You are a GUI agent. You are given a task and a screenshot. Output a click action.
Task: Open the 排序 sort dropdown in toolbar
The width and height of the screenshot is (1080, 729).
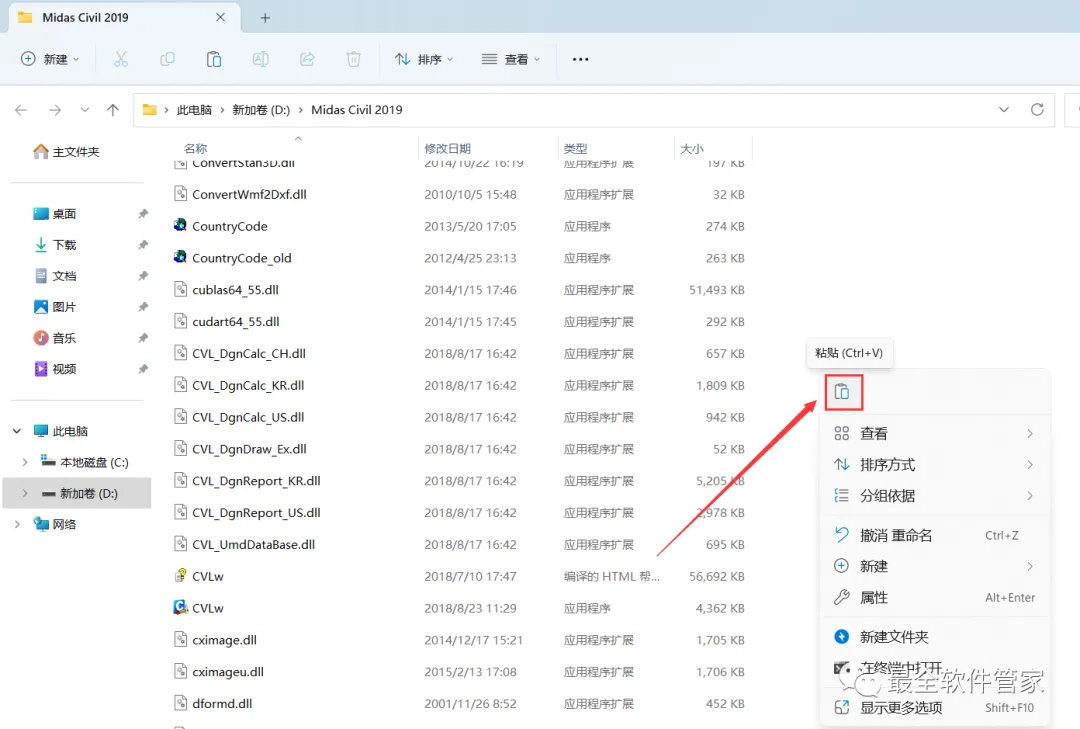424,59
